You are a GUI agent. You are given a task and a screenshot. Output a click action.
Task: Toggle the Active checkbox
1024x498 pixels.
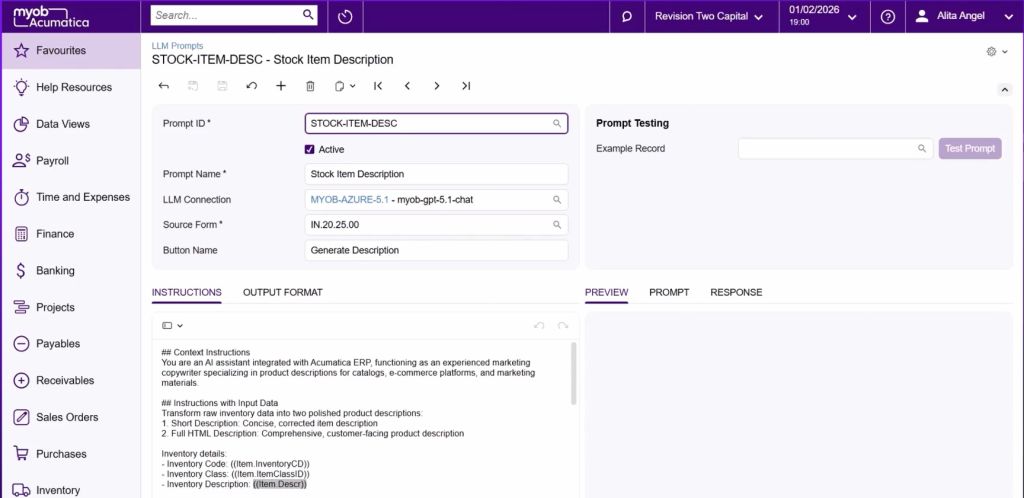pyautogui.click(x=310, y=149)
